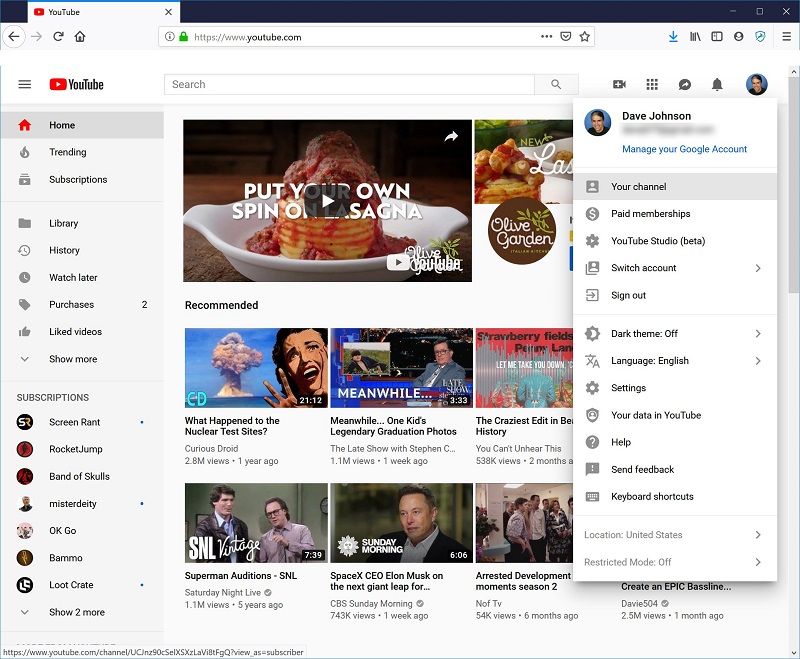Open Settings from account menu
This screenshot has height=659, width=800.
click(675, 388)
